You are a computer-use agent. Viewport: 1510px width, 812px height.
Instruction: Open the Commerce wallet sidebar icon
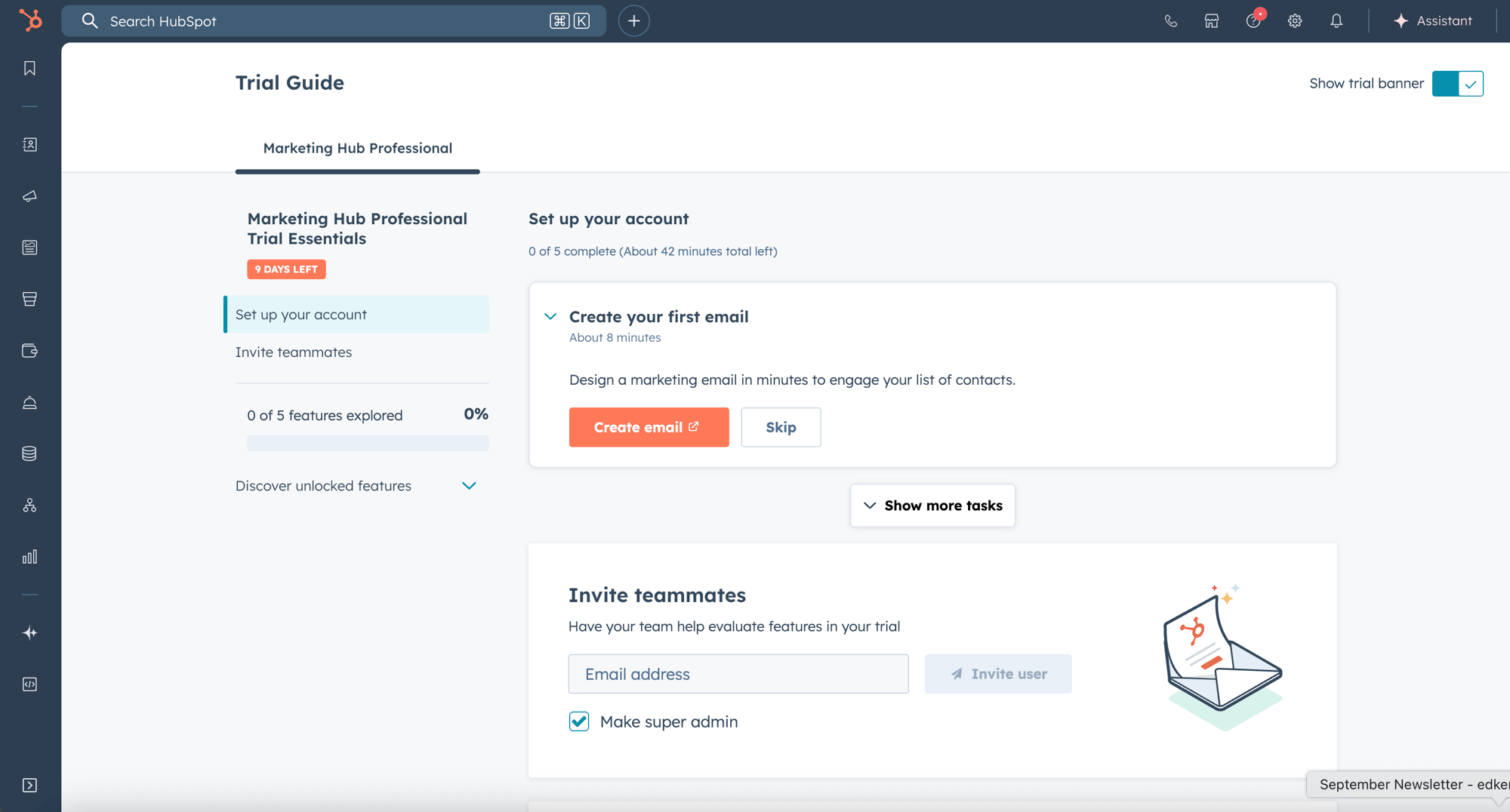29,351
